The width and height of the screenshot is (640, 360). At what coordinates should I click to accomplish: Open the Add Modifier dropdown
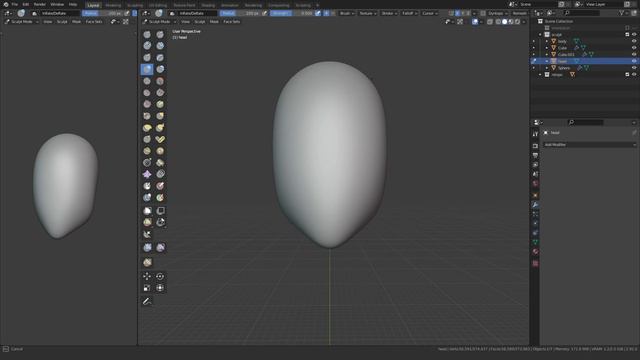590,144
